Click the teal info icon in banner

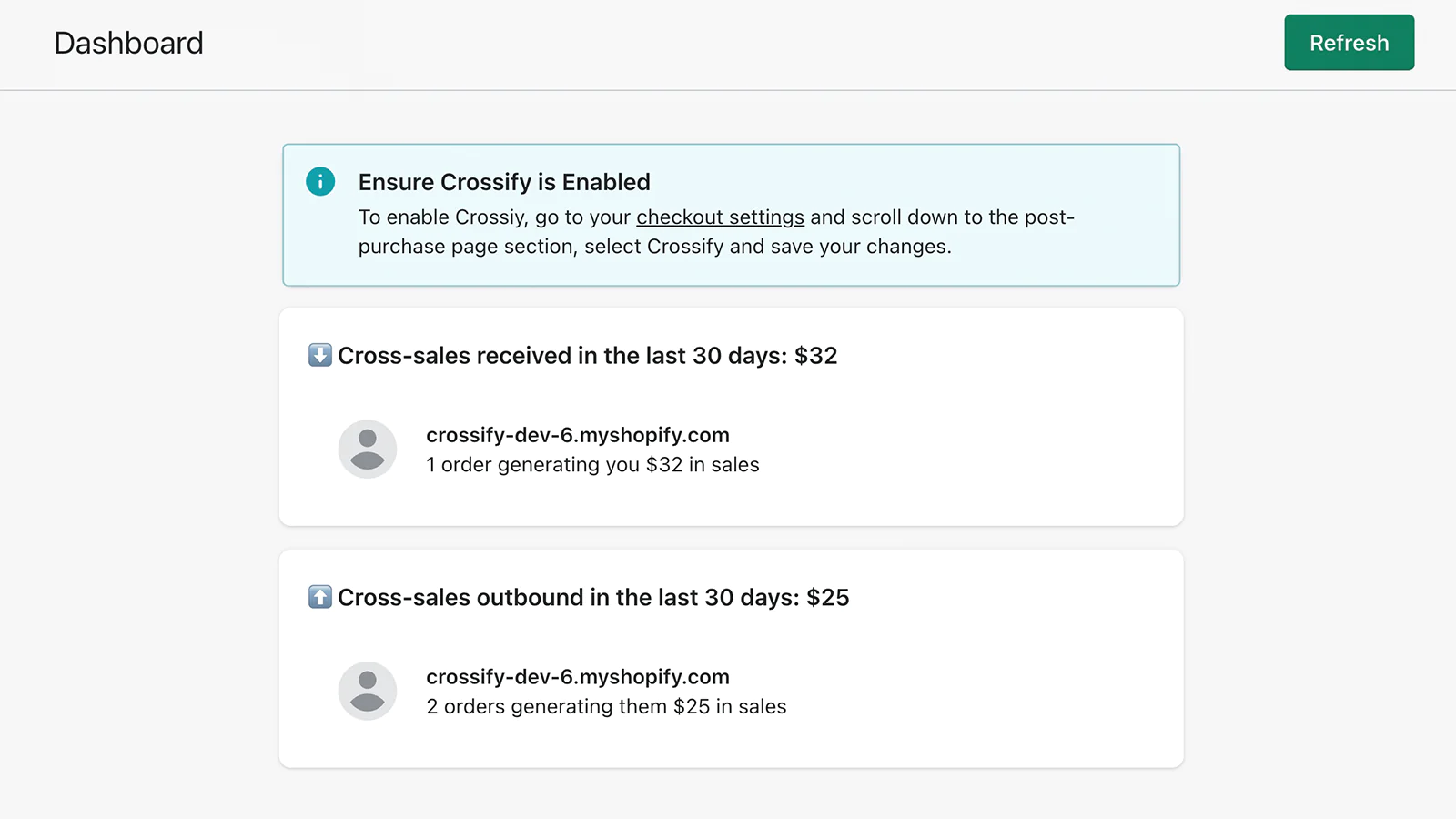(320, 181)
